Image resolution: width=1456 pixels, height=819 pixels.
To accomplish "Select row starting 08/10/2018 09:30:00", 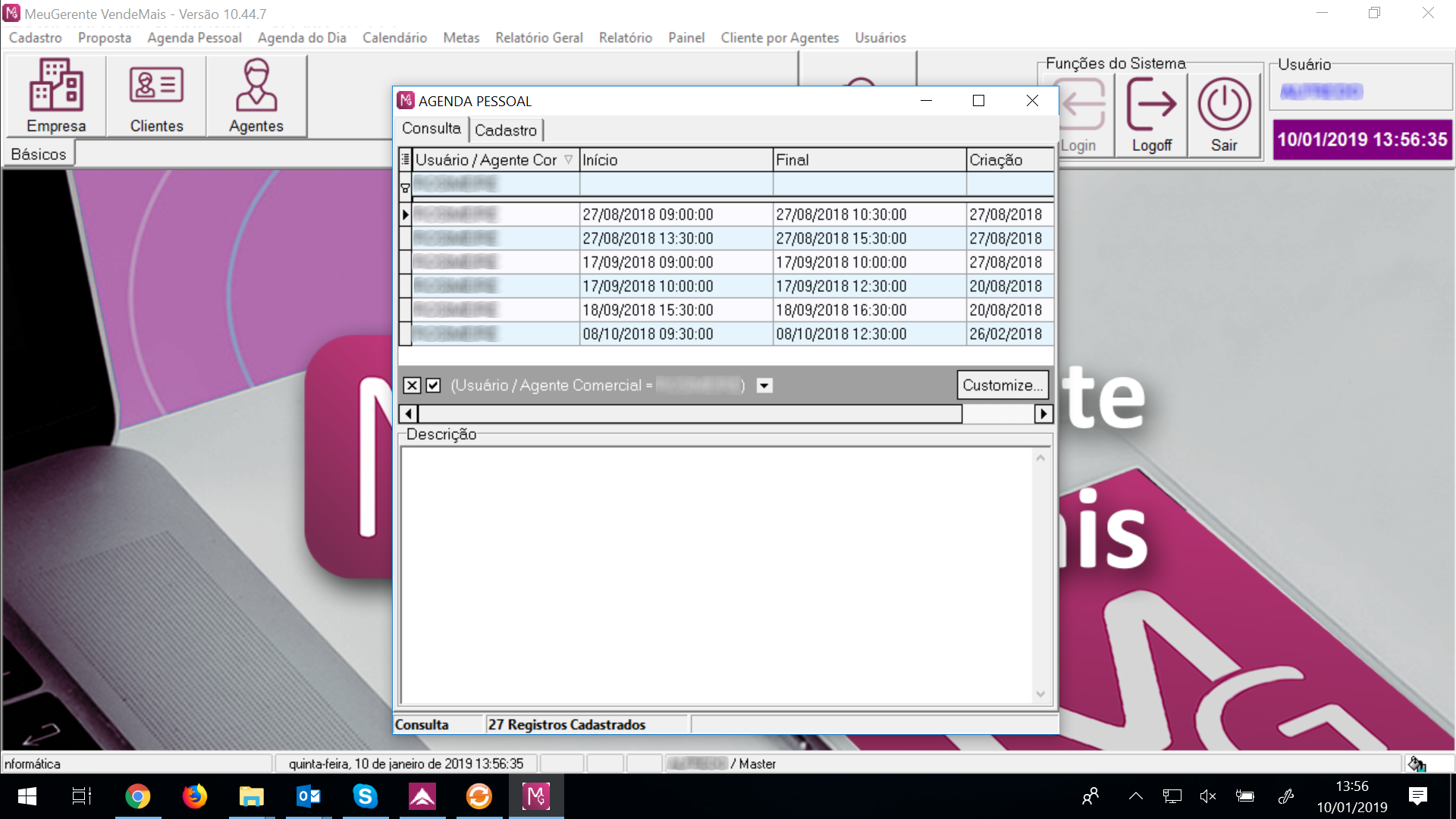I will pos(726,334).
